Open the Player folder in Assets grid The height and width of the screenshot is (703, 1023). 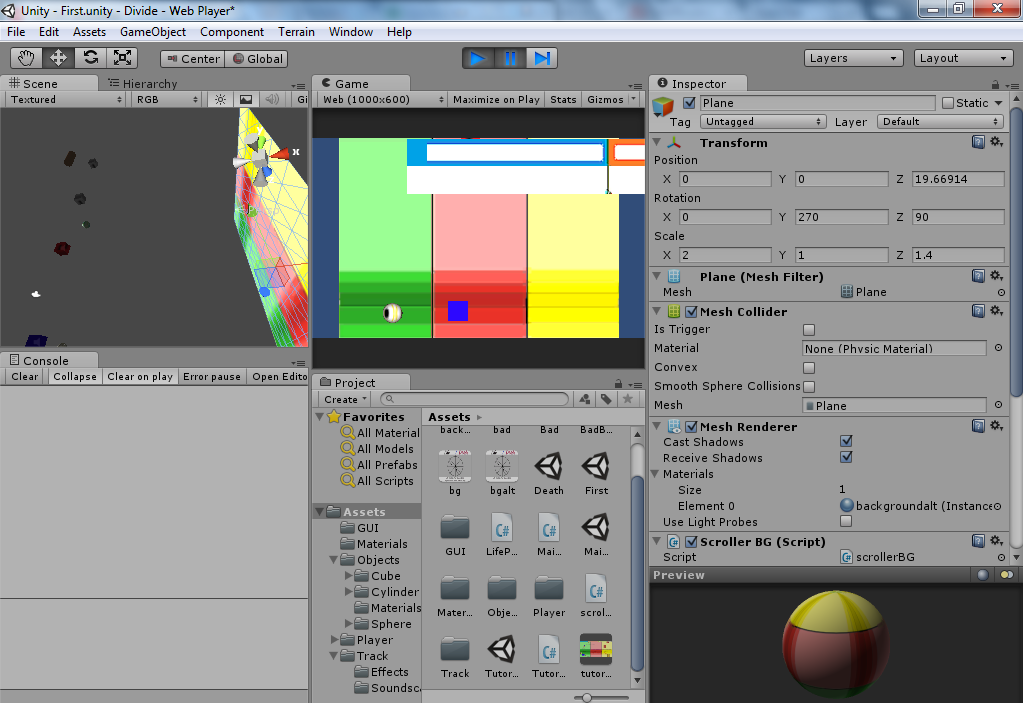coord(549,595)
